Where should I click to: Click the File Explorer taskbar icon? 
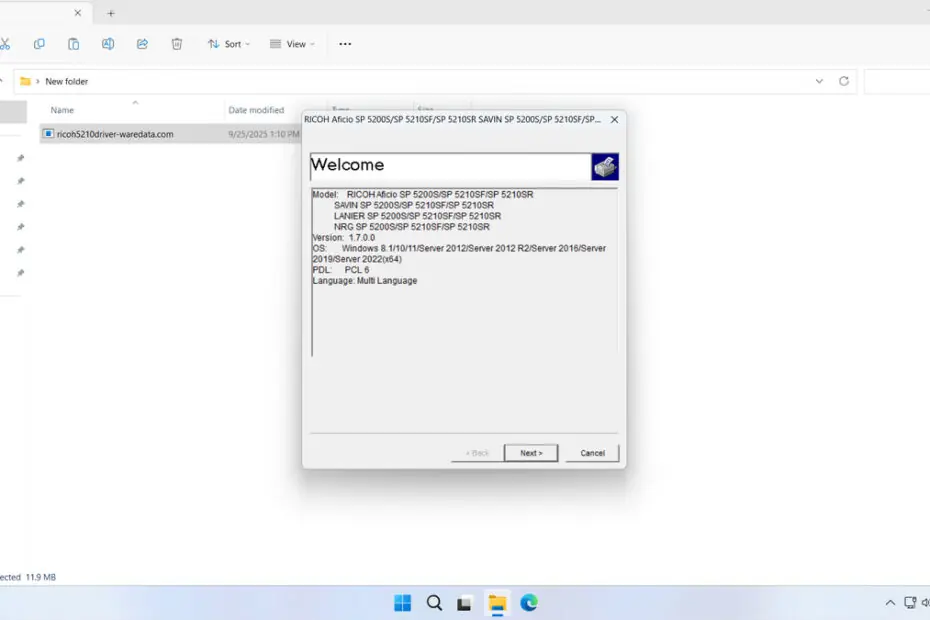coord(497,603)
